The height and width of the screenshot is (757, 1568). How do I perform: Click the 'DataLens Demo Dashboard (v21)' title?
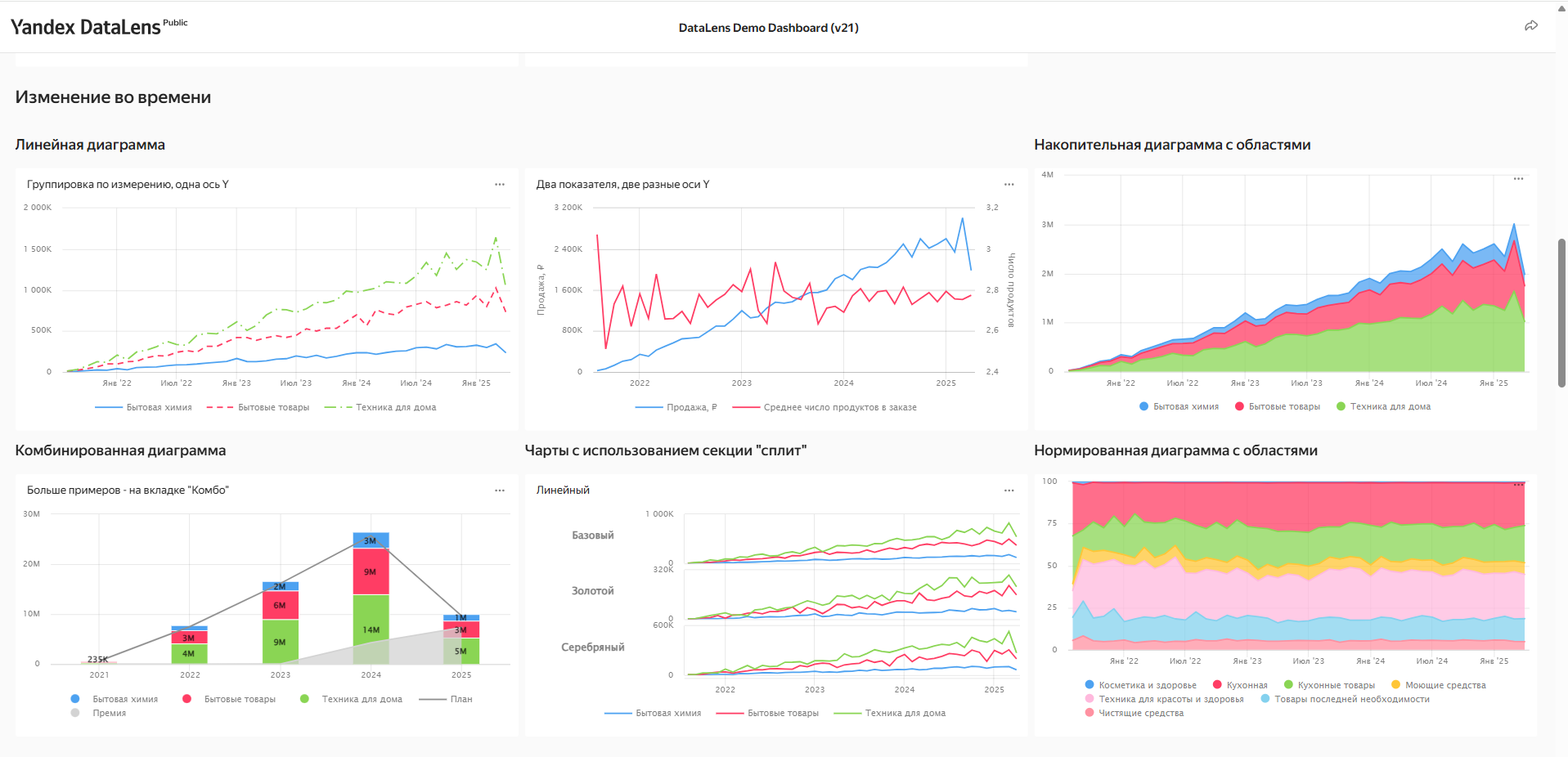768,28
